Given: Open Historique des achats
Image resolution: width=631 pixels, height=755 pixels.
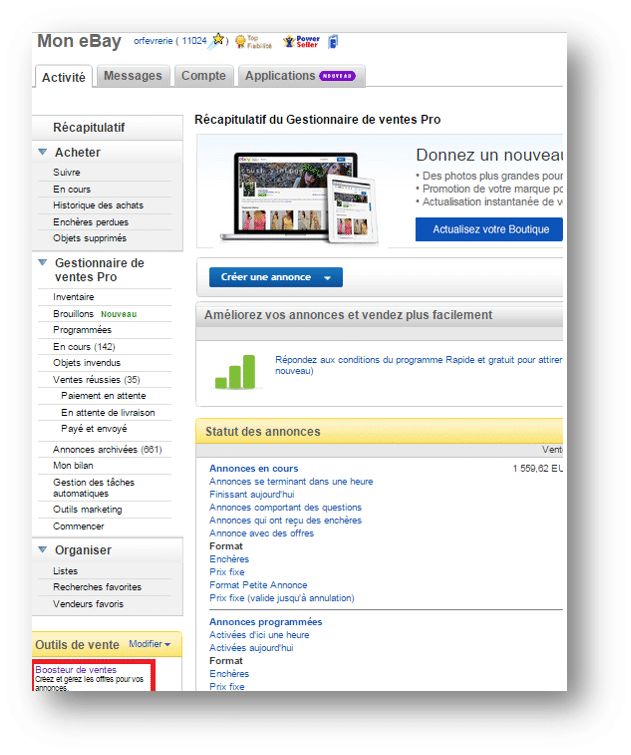Looking at the screenshot, I should pyautogui.click(x=98, y=206).
